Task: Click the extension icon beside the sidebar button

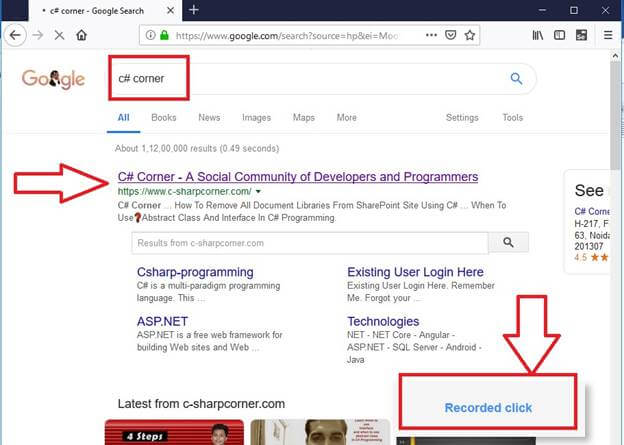Action: (x=581, y=35)
